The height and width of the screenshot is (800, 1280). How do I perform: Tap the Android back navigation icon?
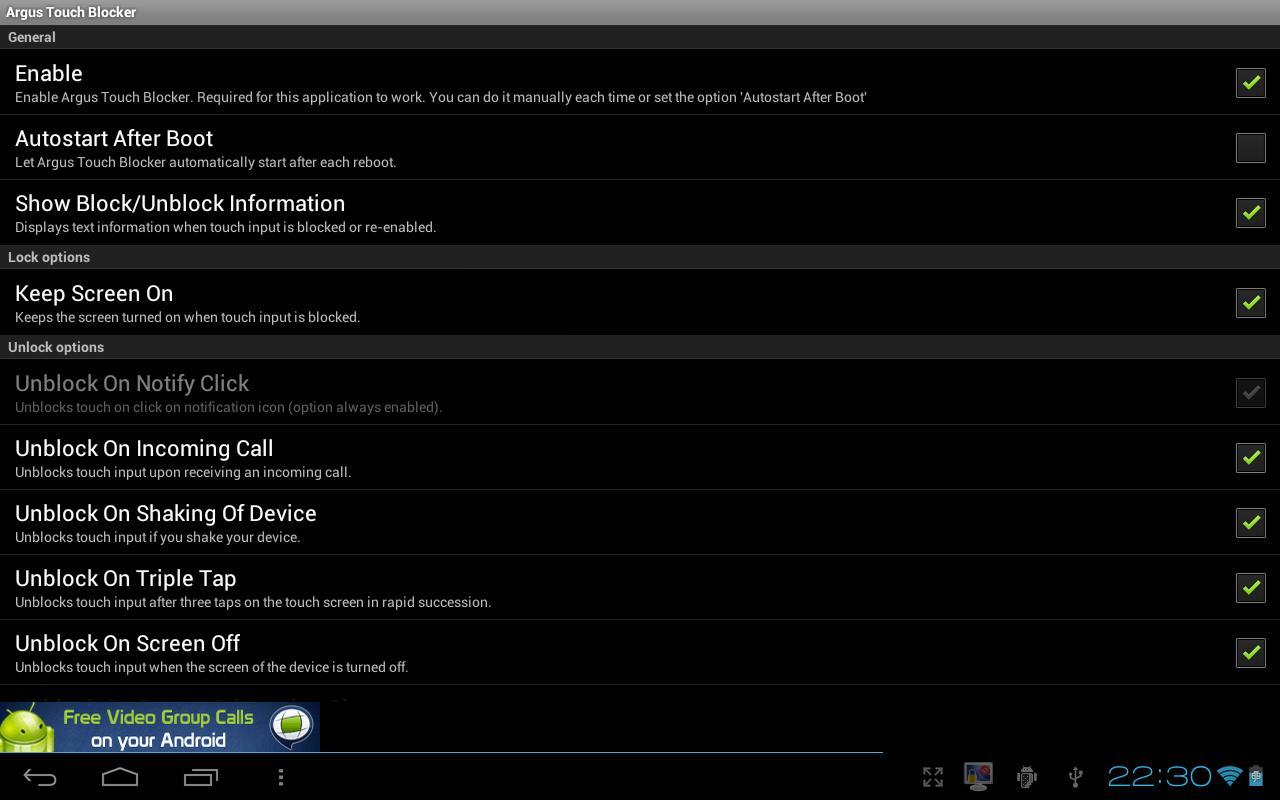click(x=40, y=777)
